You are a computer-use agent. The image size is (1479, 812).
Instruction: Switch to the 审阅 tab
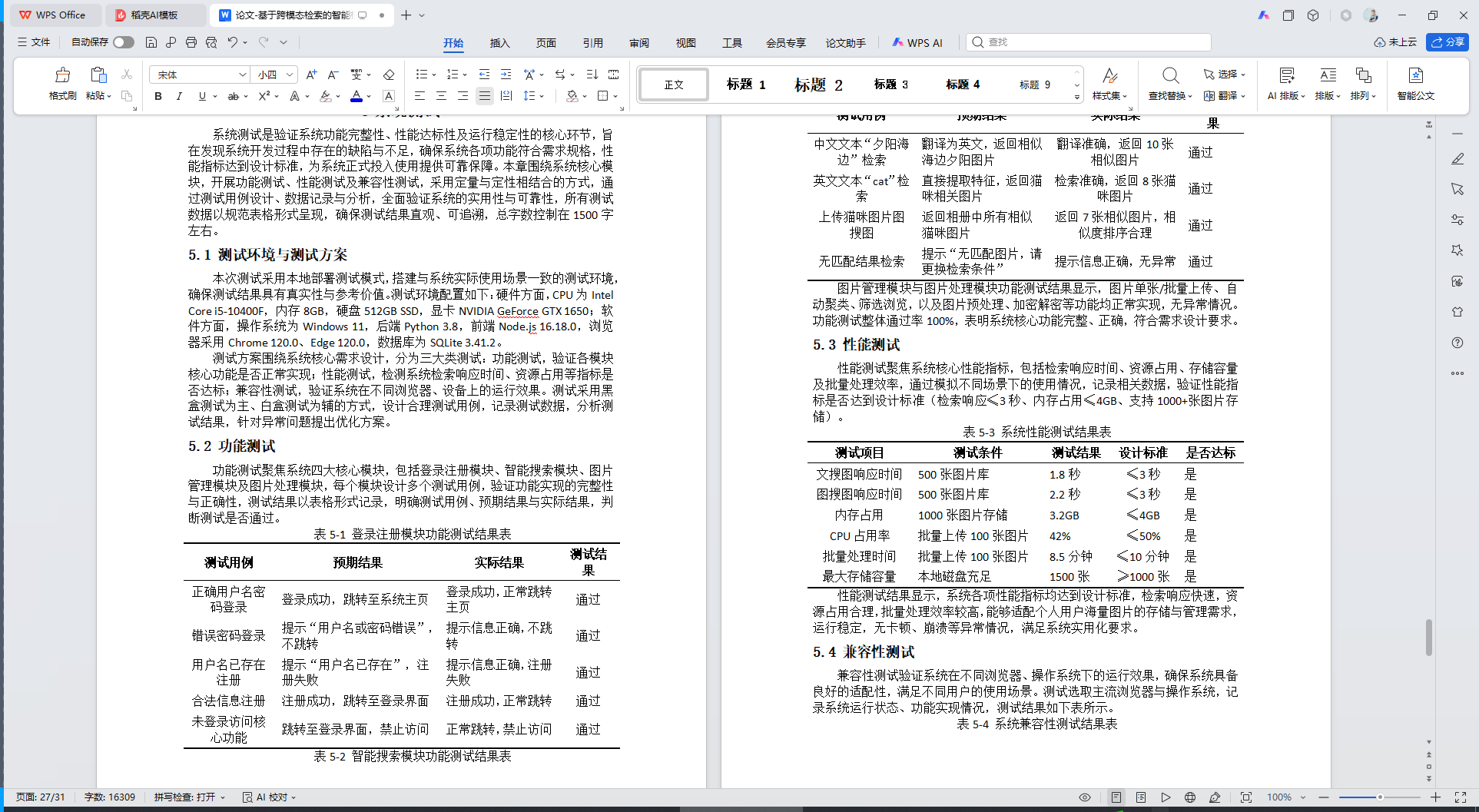click(x=639, y=43)
